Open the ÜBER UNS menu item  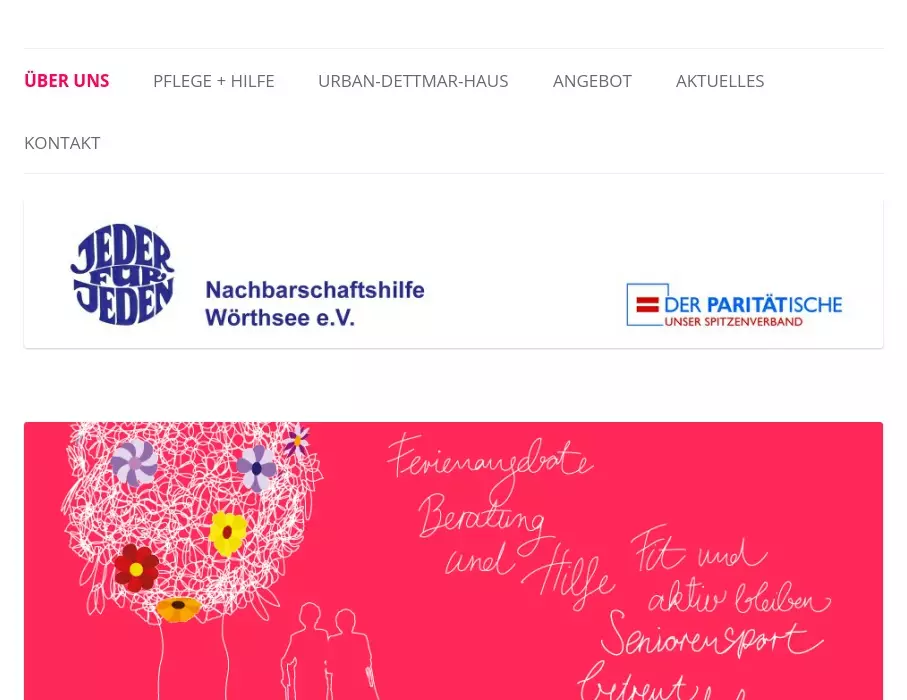(x=67, y=81)
